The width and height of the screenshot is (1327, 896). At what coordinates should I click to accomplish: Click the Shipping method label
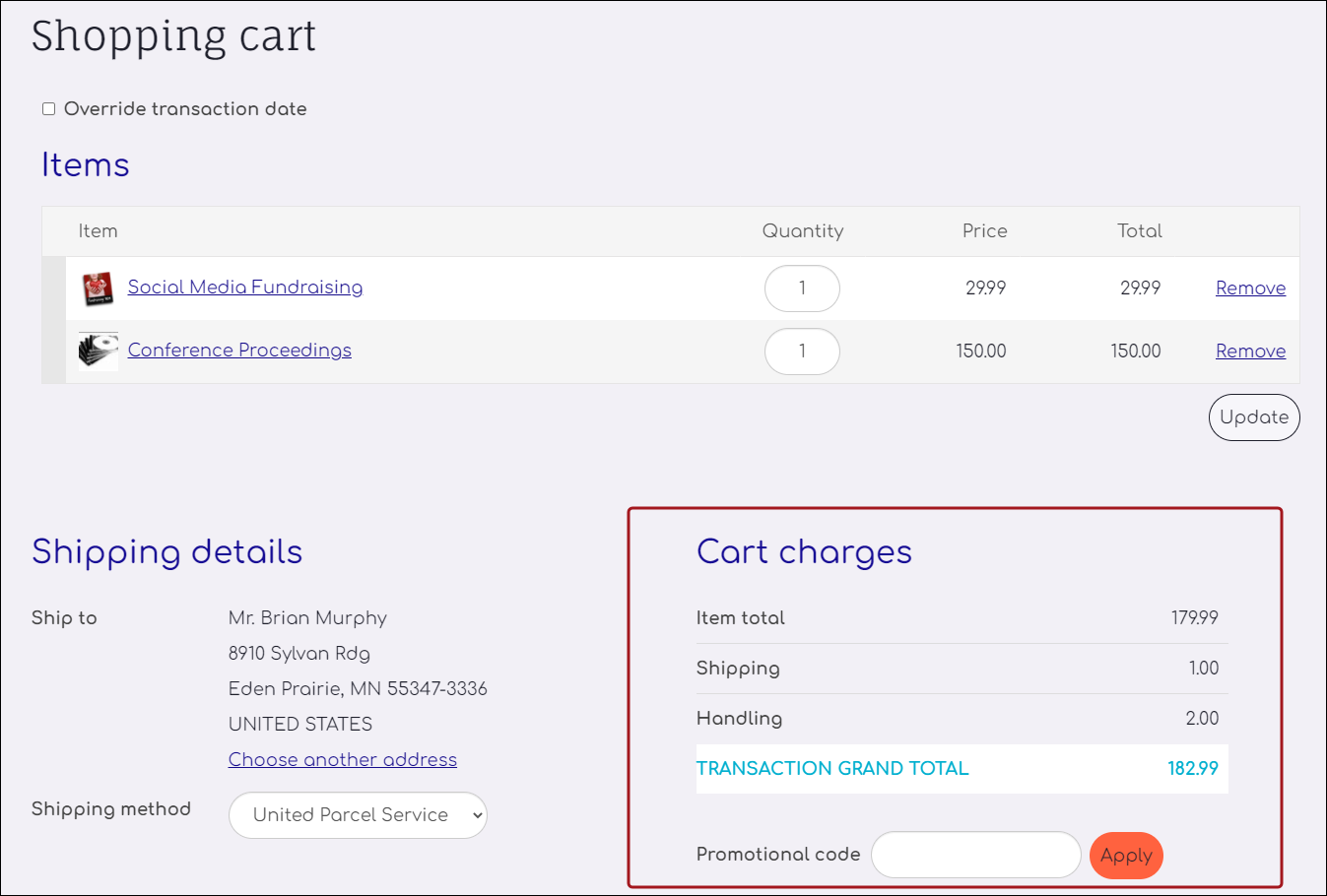pos(111,808)
